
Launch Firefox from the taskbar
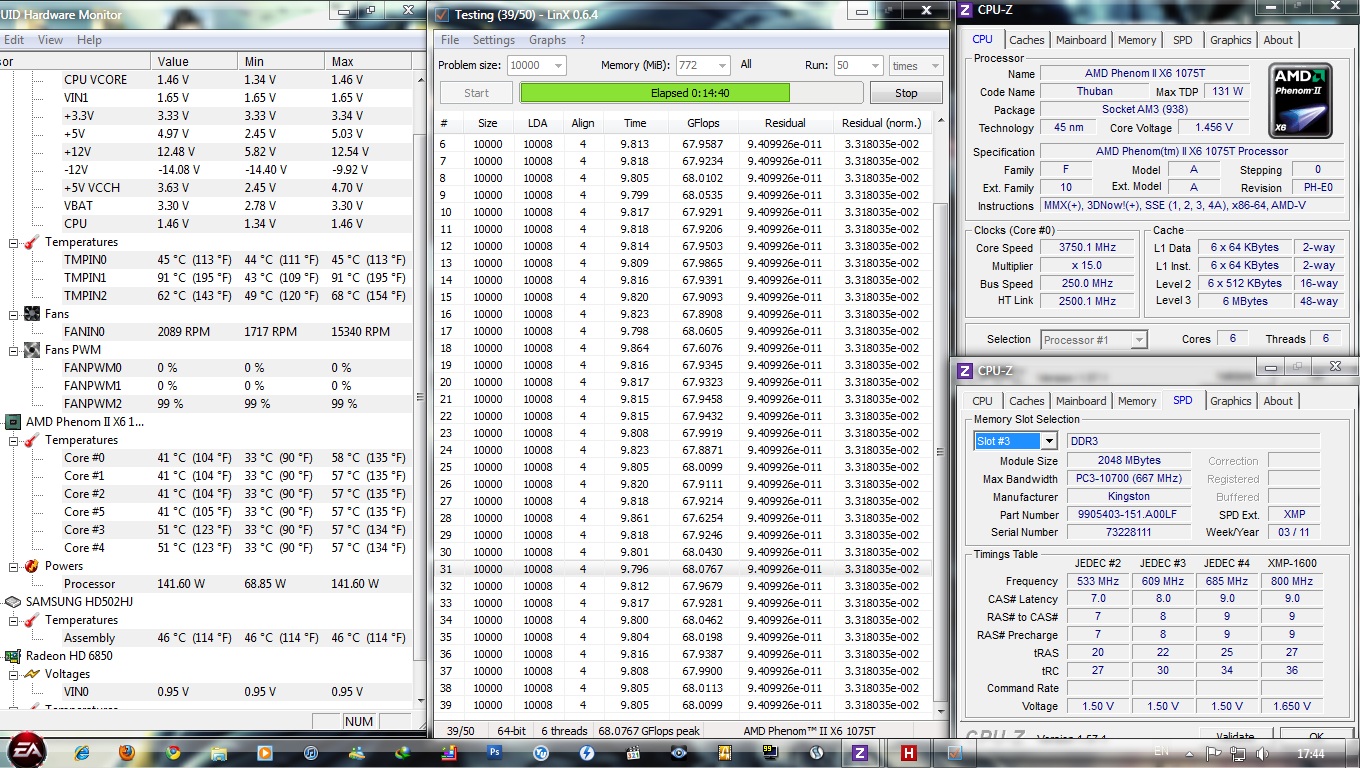point(127,752)
